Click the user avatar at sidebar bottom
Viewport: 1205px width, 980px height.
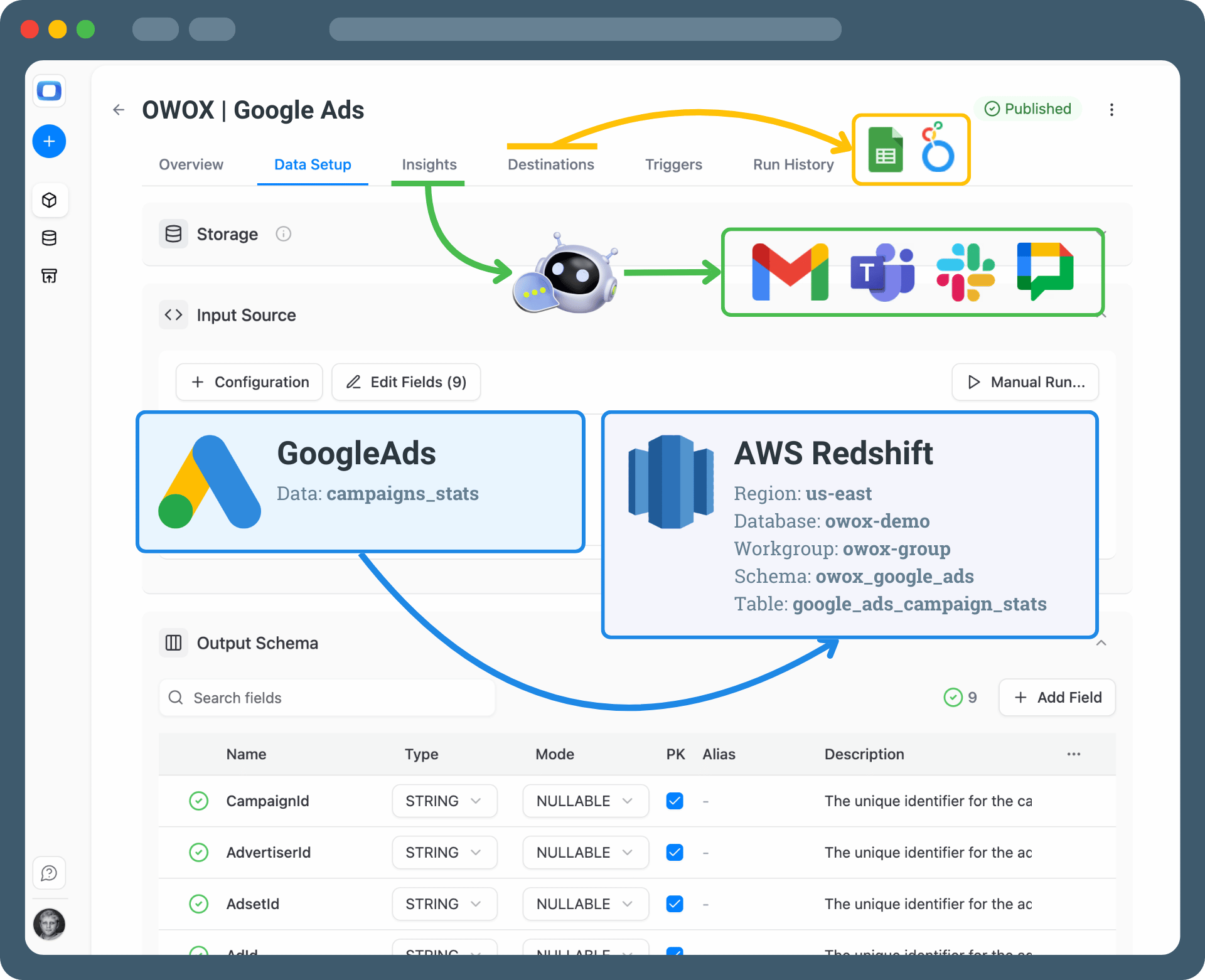(x=49, y=924)
